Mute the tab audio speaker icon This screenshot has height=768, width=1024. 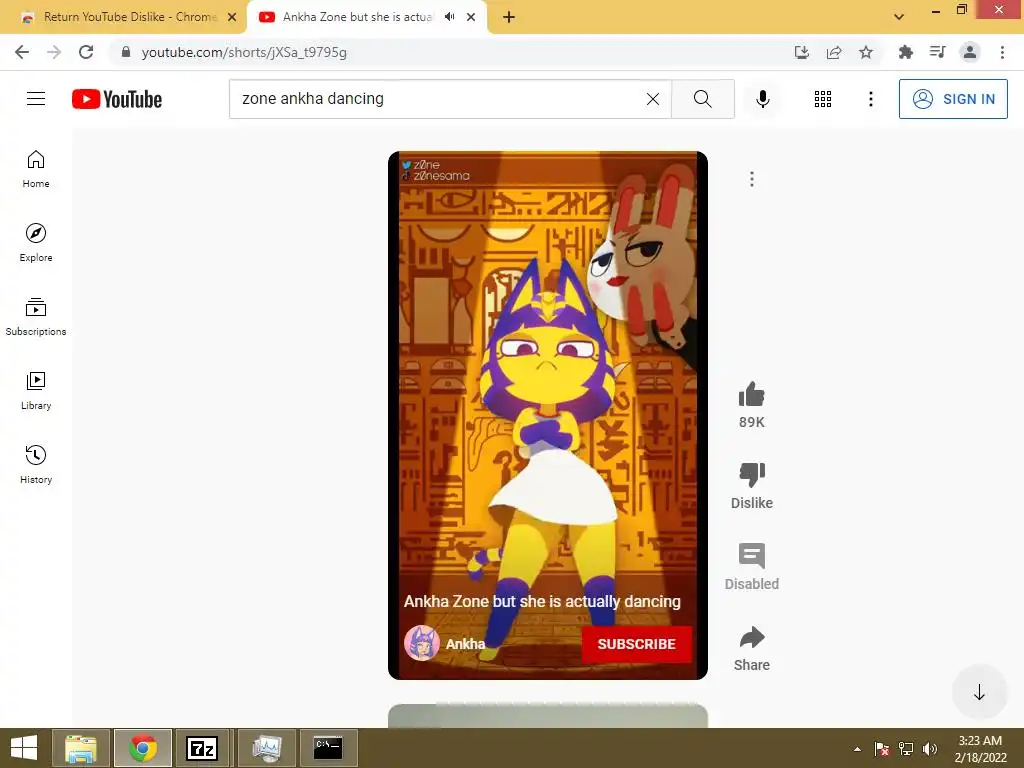(x=449, y=17)
